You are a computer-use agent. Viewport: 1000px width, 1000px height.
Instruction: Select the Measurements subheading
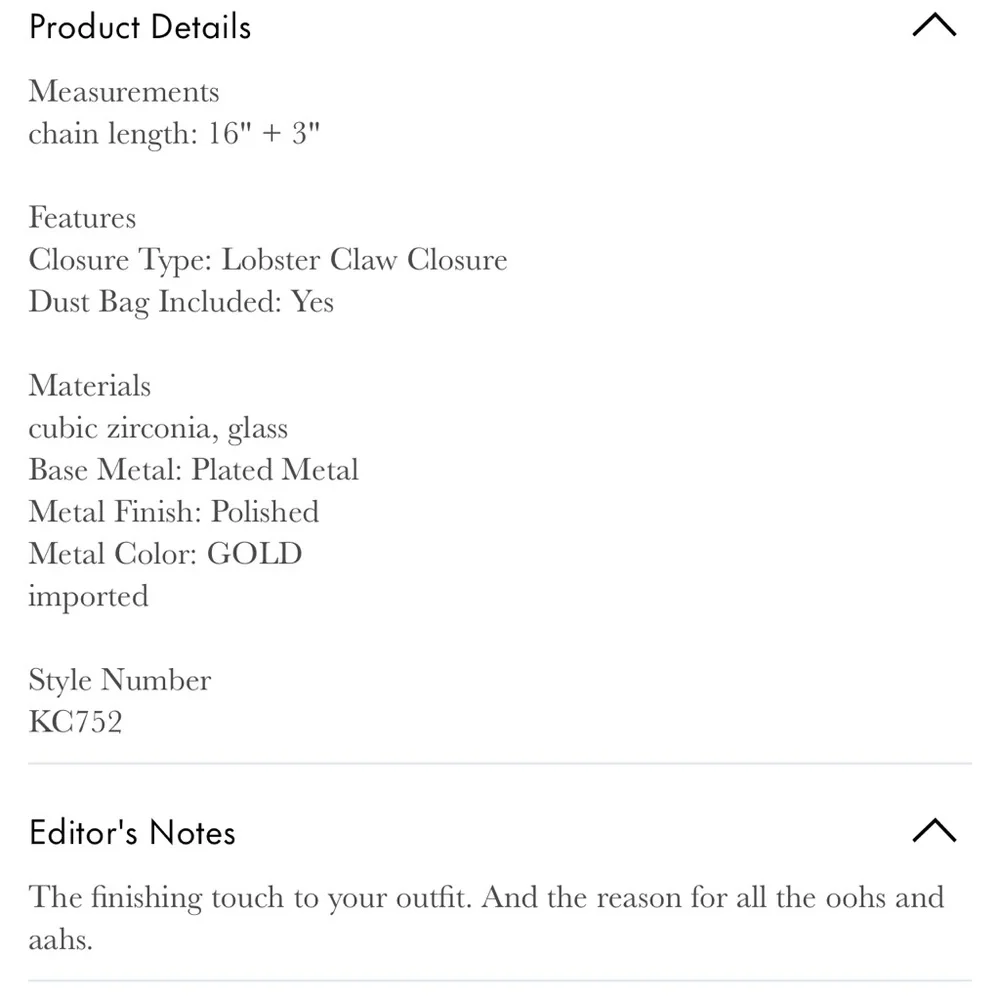124,92
